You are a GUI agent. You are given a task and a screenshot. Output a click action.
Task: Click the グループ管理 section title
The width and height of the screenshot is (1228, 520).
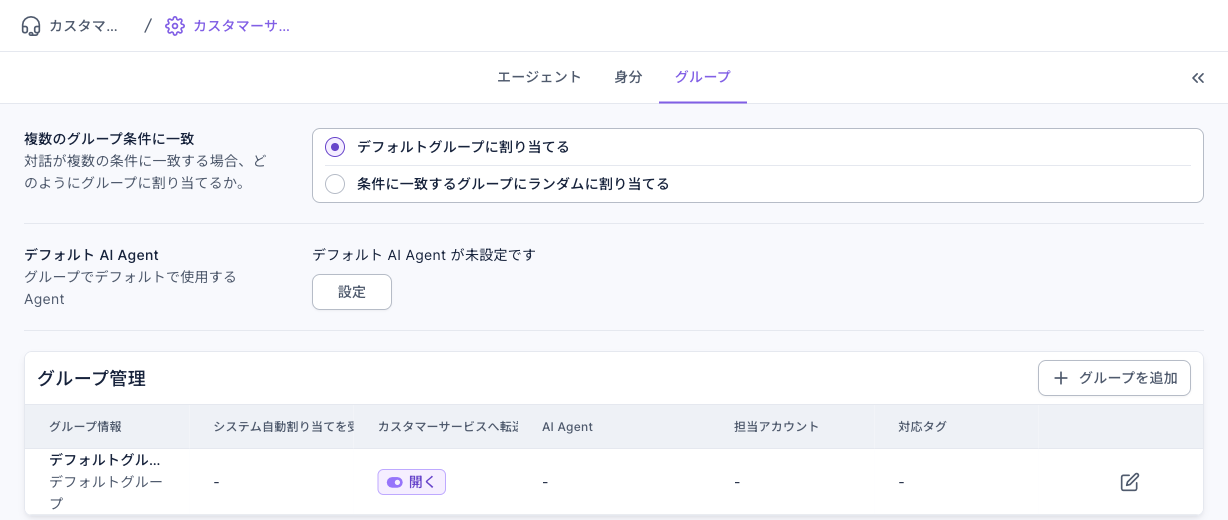pyautogui.click(x=91, y=378)
